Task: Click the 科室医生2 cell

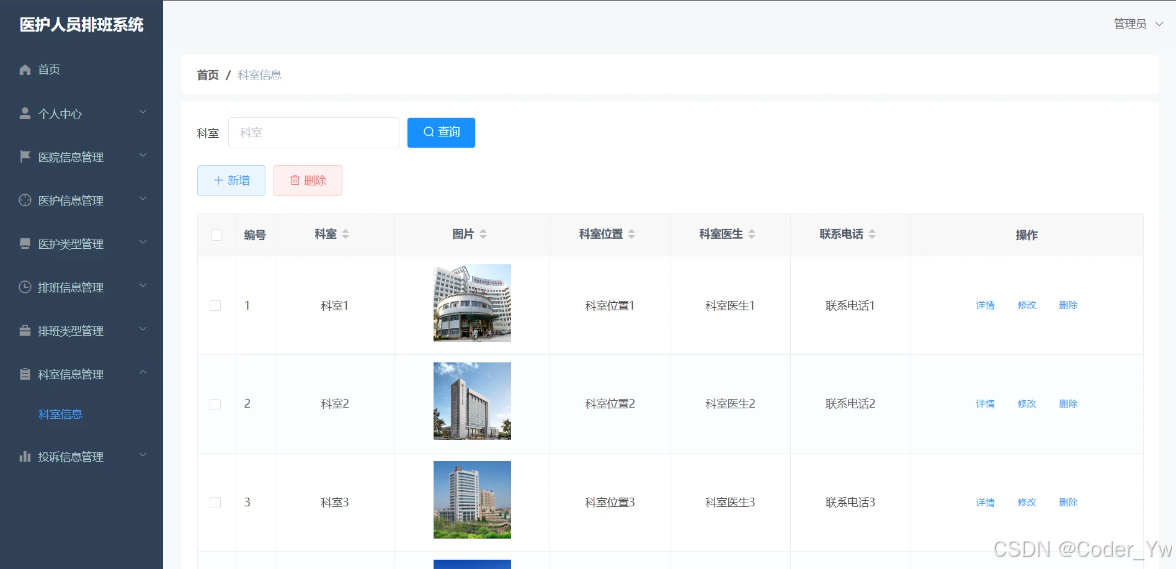Action: point(730,404)
